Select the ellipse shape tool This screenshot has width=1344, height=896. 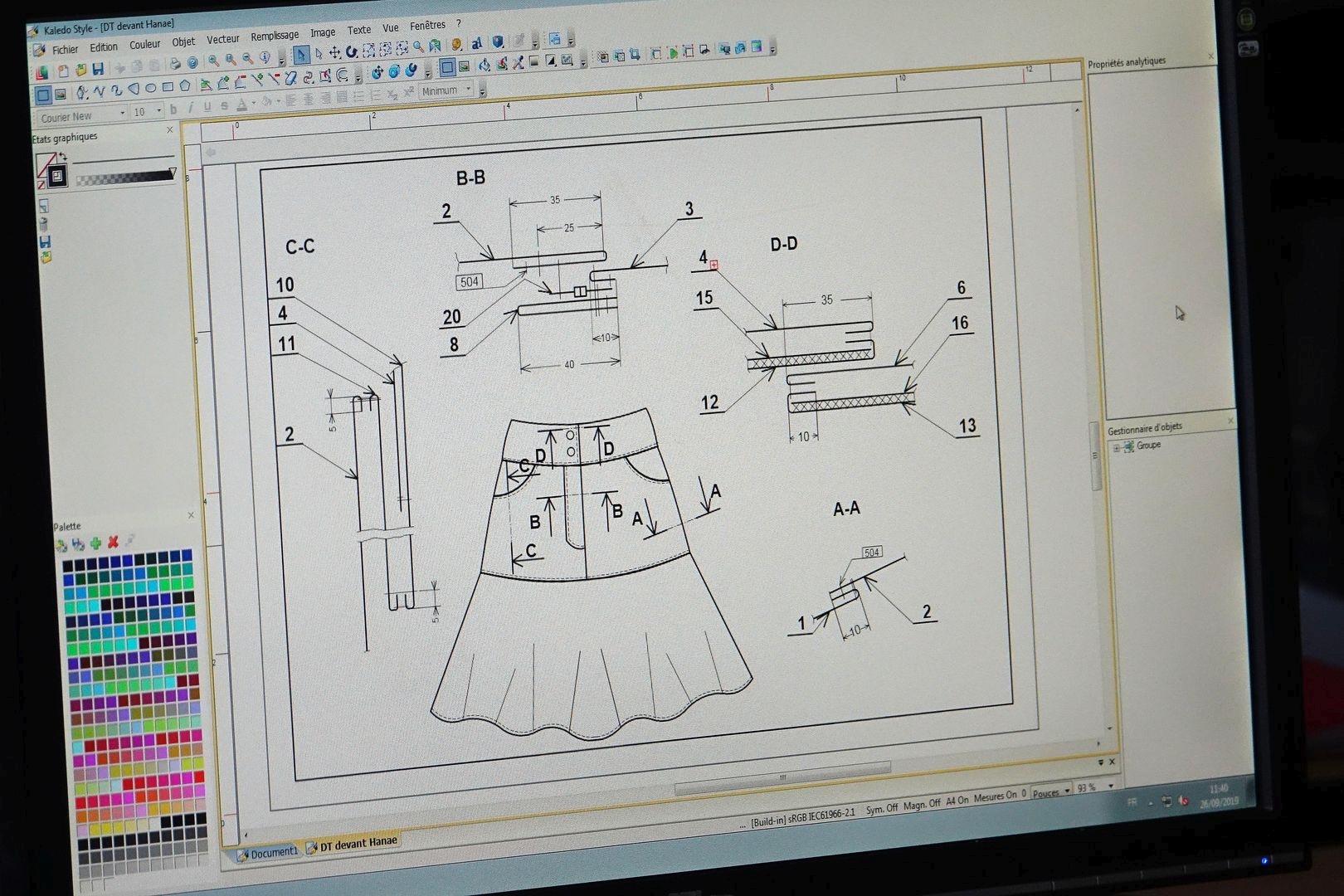(150, 88)
